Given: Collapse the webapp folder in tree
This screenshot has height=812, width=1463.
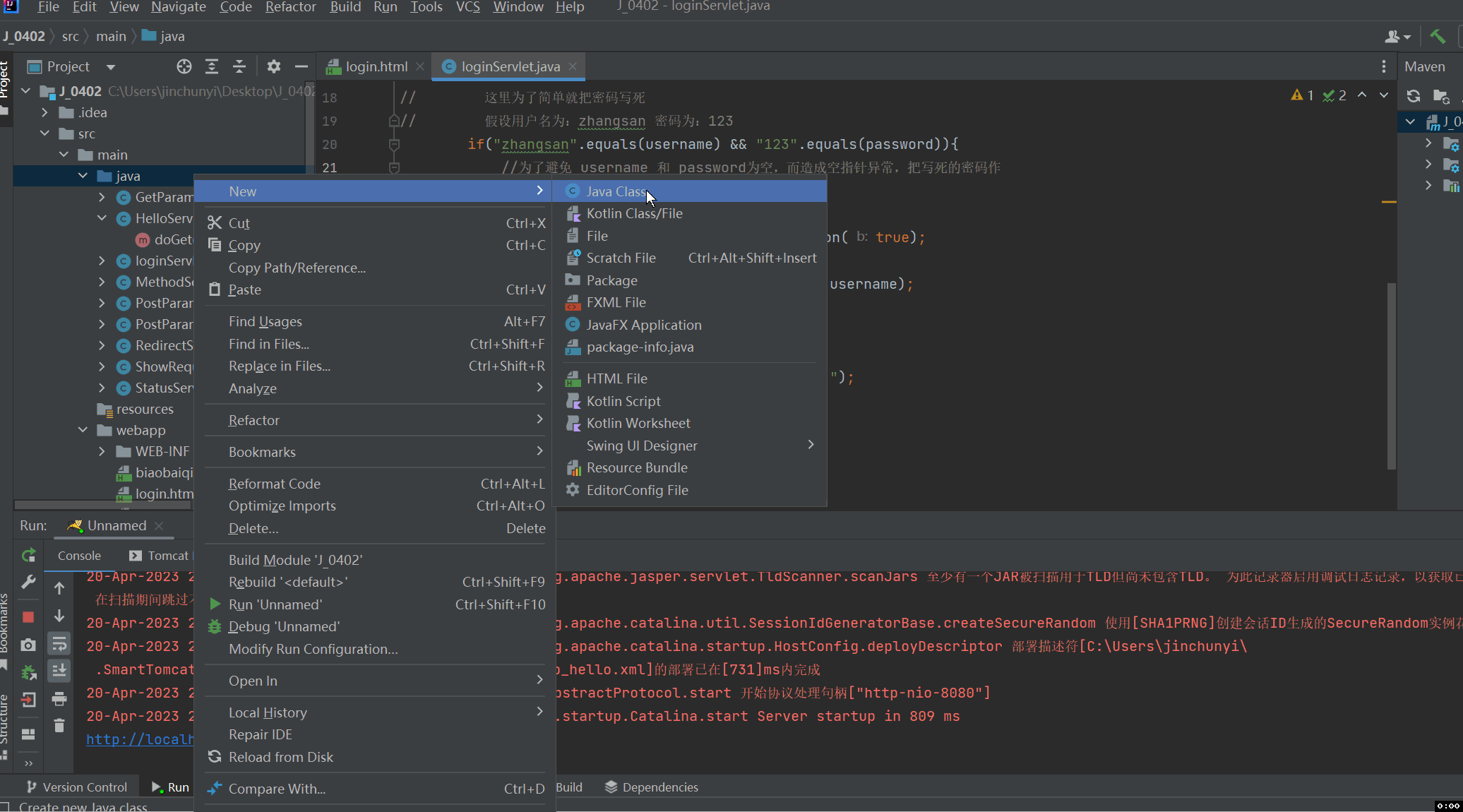Looking at the screenshot, I should pyautogui.click(x=83, y=430).
